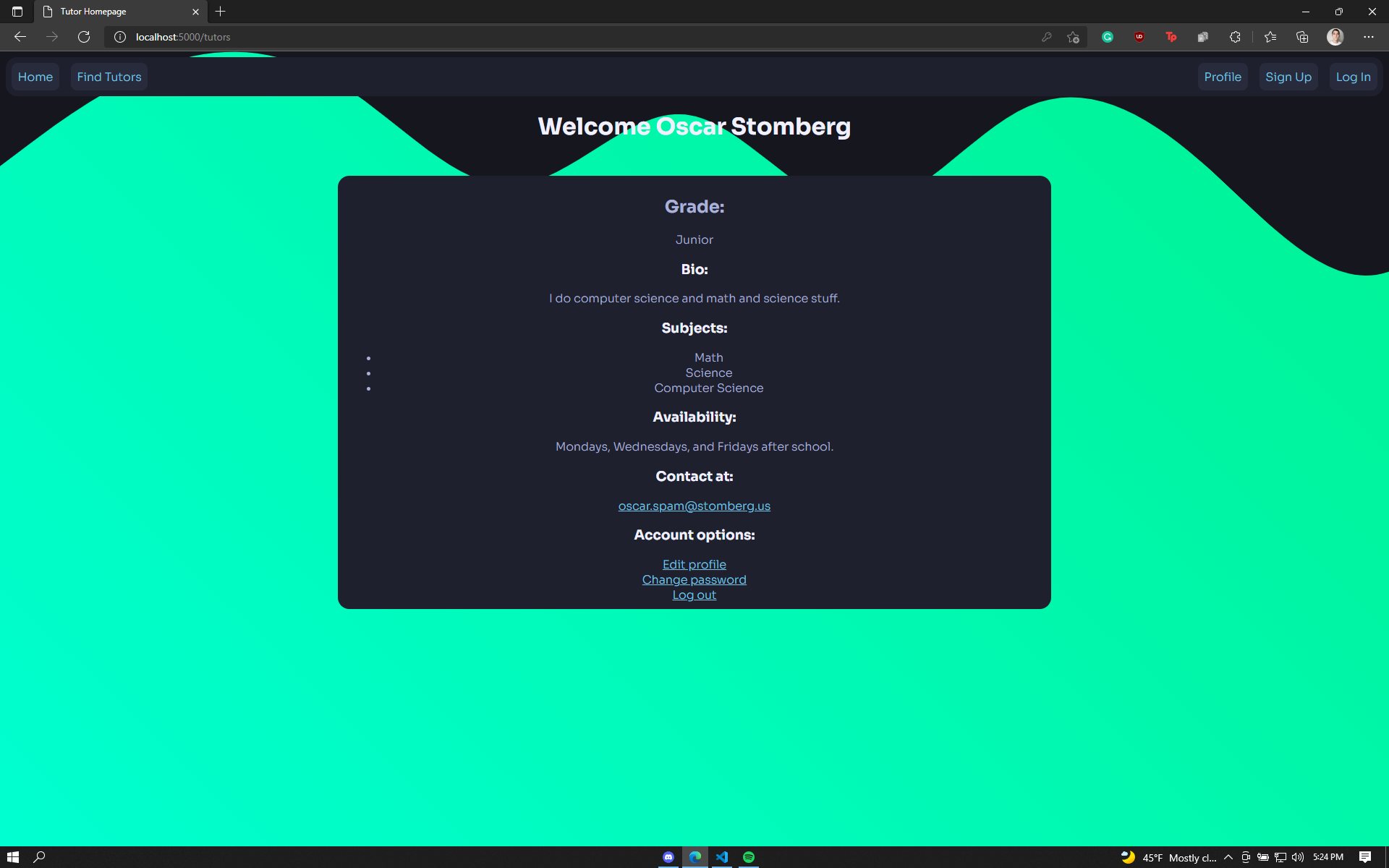
Task: Show hidden system tray icons
Action: tap(1228, 857)
